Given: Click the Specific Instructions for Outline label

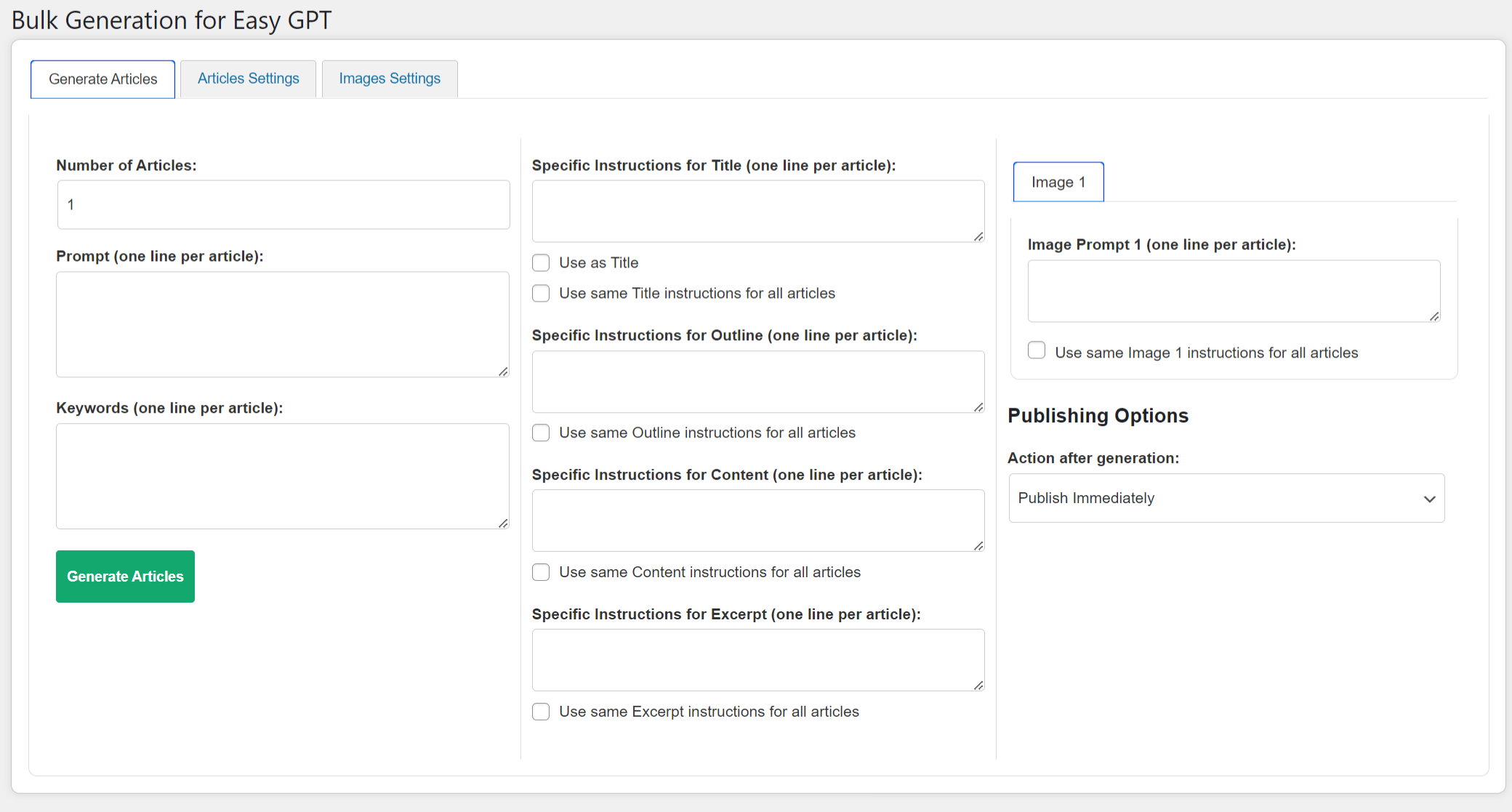Looking at the screenshot, I should (x=725, y=336).
